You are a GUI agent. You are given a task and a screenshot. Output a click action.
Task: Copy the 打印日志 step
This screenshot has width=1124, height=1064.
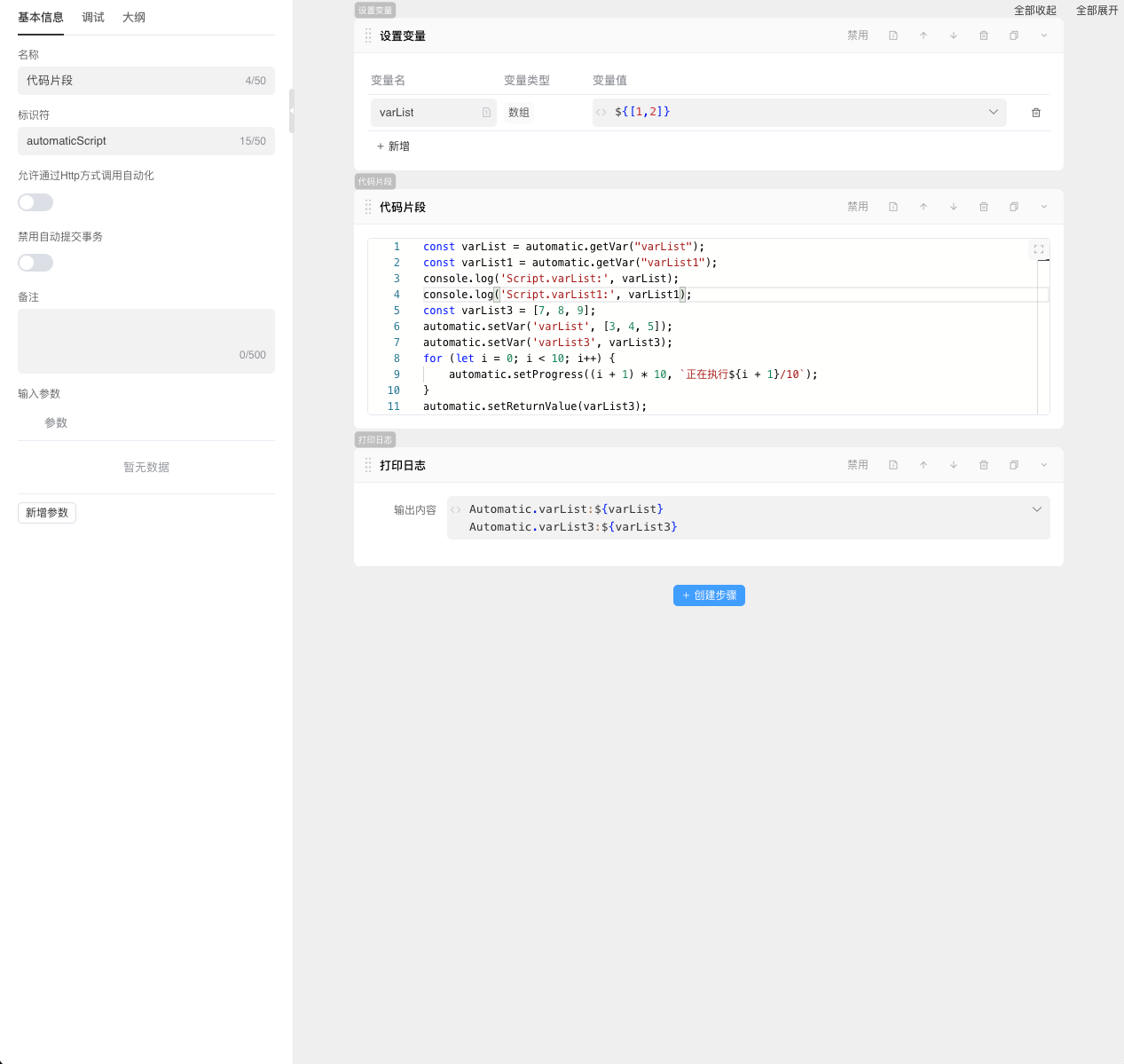coord(1014,465)
